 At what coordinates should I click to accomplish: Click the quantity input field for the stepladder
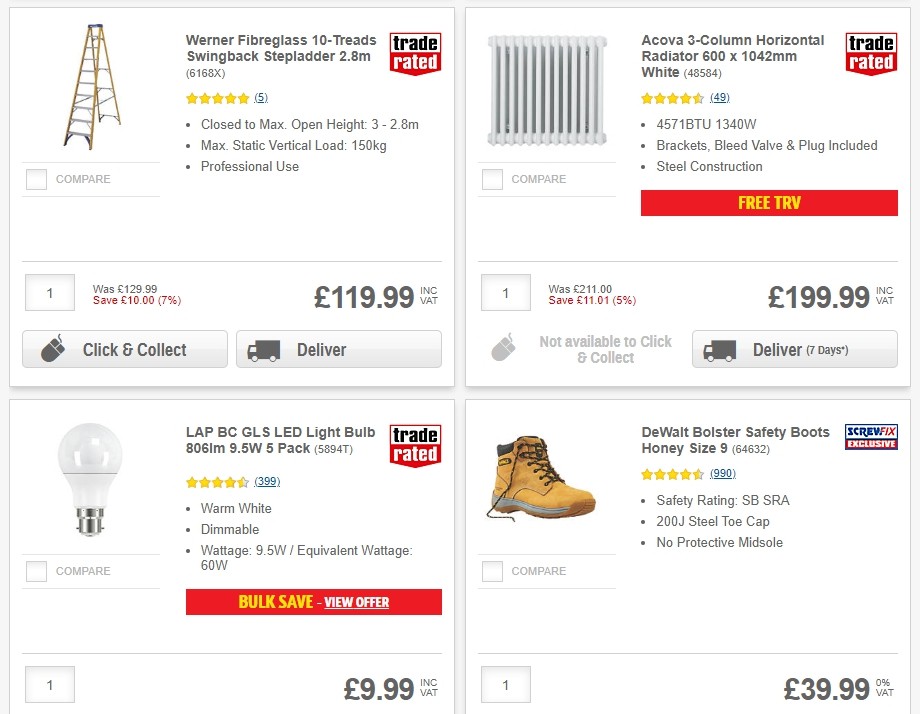[49, 292]
